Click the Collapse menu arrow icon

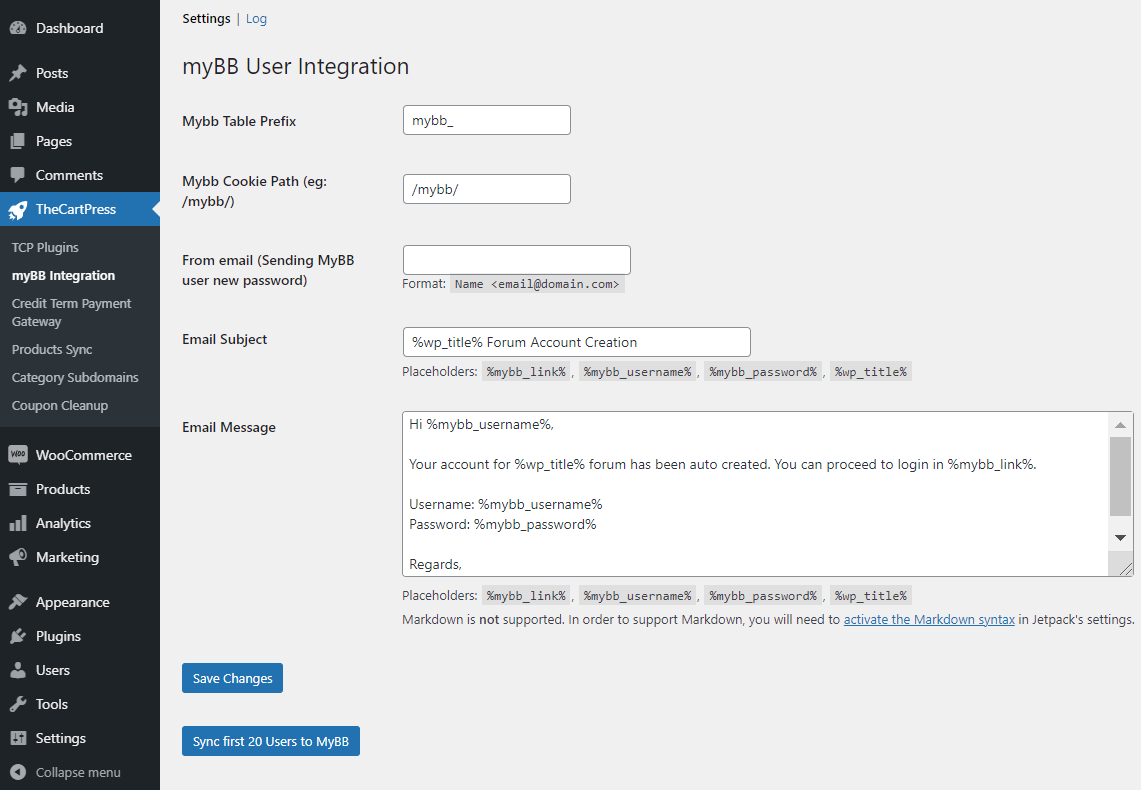coord(18,773)
